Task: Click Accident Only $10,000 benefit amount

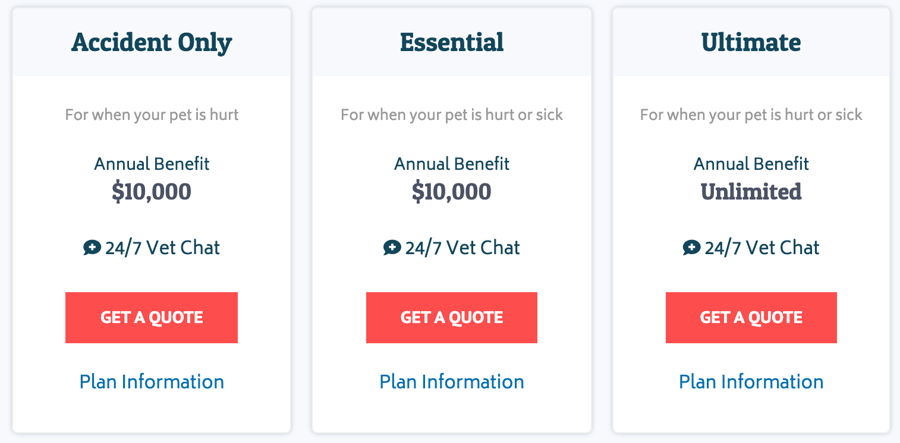Action: pyautogui.click(x=151, y=192)
